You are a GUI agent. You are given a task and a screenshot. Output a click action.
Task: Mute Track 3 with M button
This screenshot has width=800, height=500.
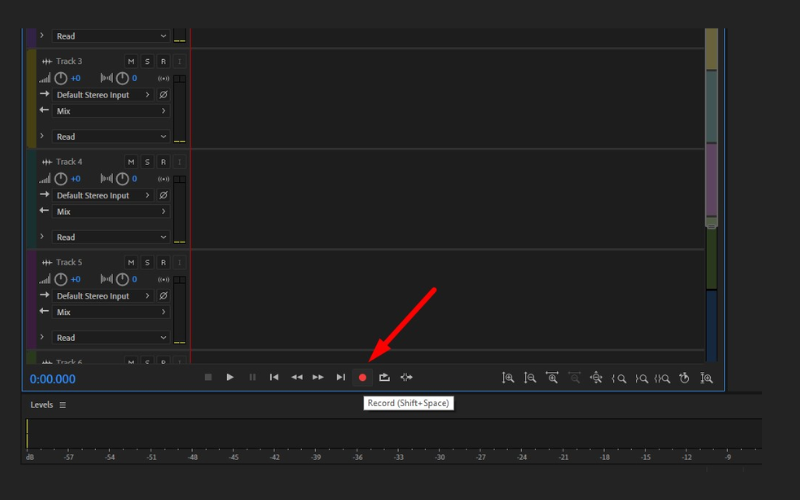130,62
